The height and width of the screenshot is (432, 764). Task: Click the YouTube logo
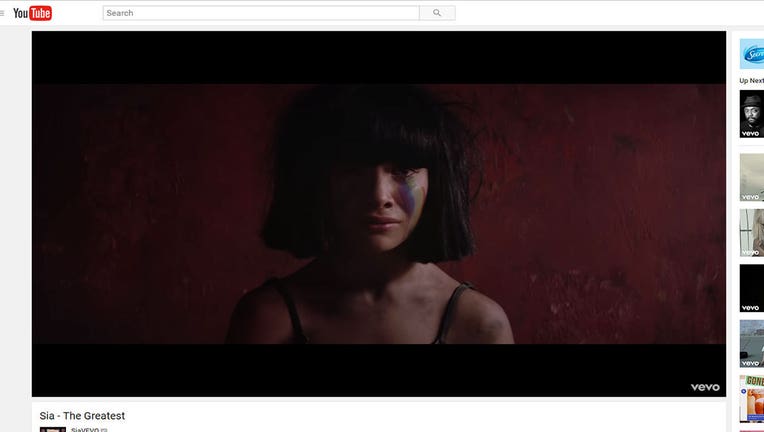point(33,13)
